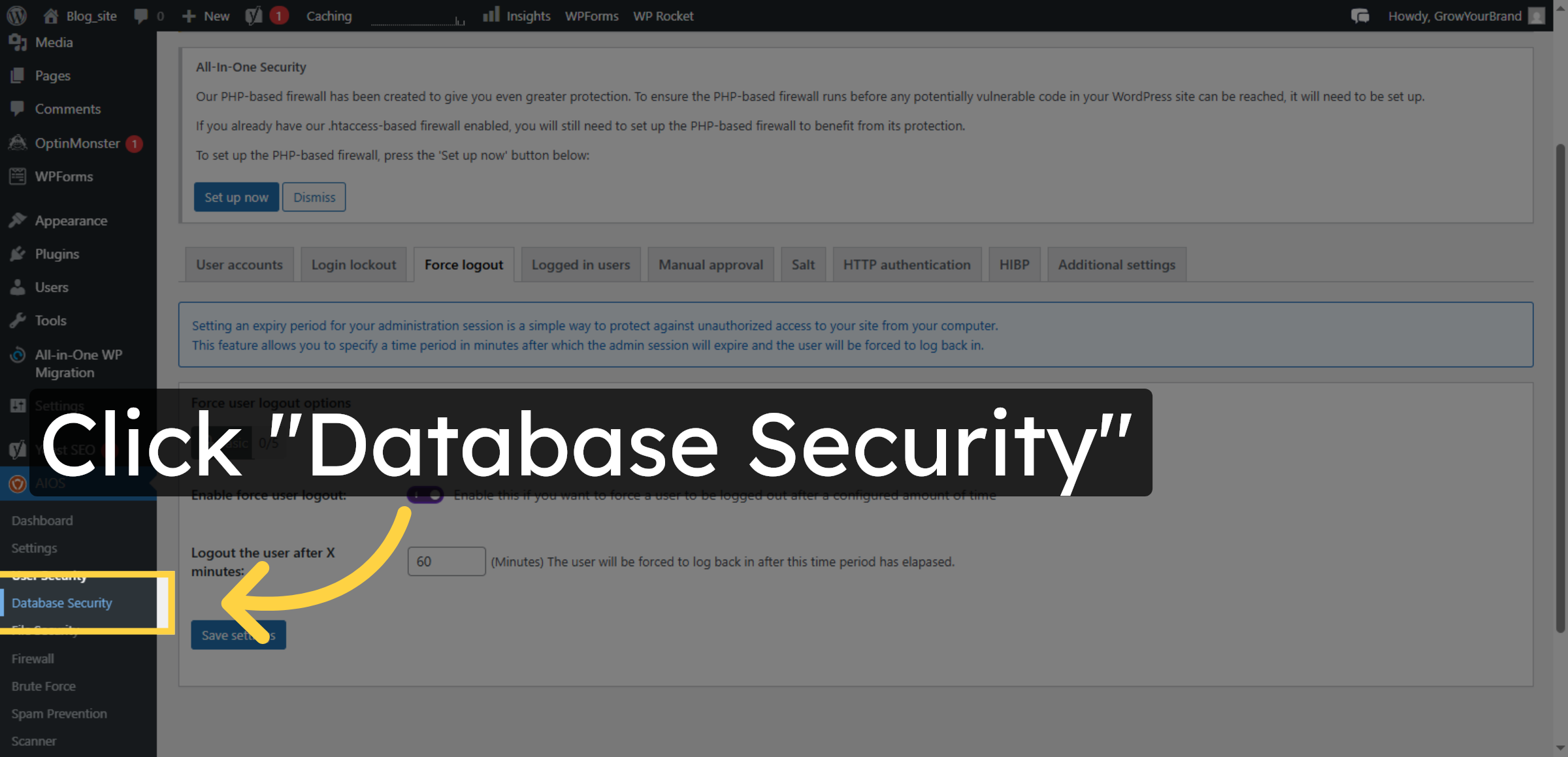Click the Users icon in the sidebar
Viewport: 1568px width, 757px height.
click(x=18, y=287)
